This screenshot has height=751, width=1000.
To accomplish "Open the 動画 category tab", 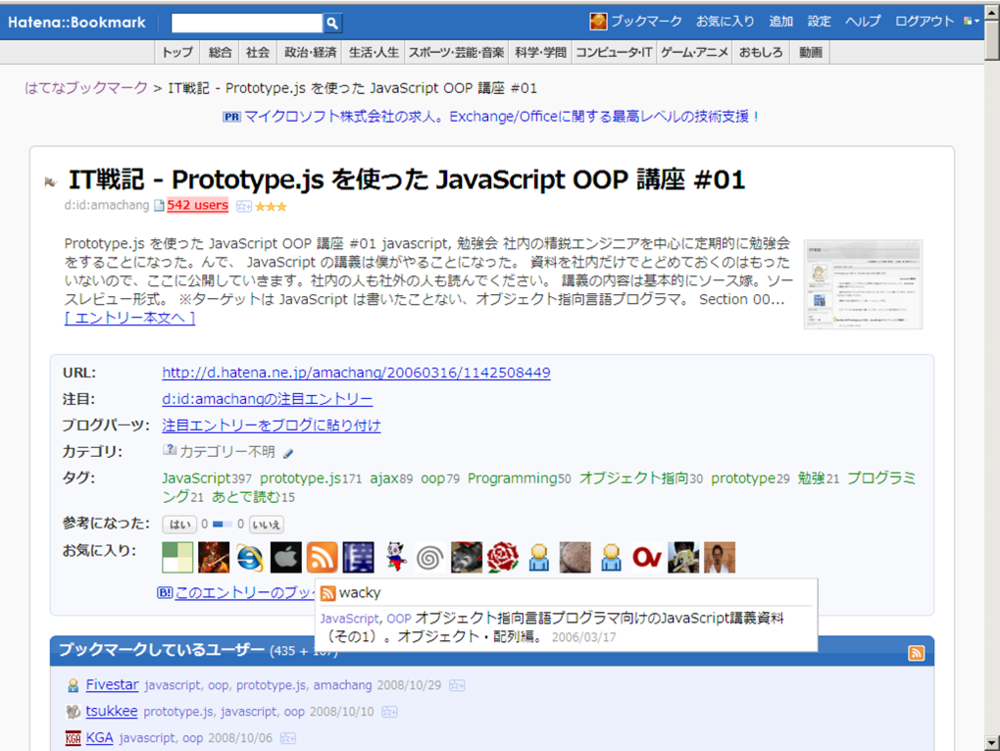I will (811, 52).
